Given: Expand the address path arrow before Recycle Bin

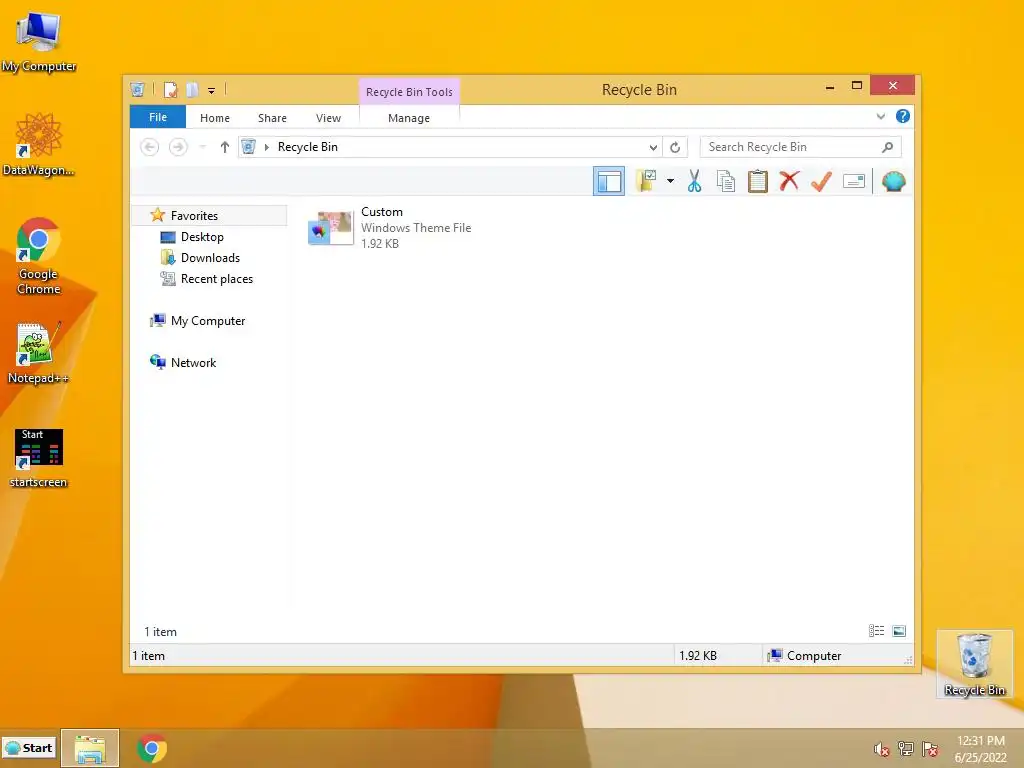Looking at the screenshot, I should click(x=266, y=148).
